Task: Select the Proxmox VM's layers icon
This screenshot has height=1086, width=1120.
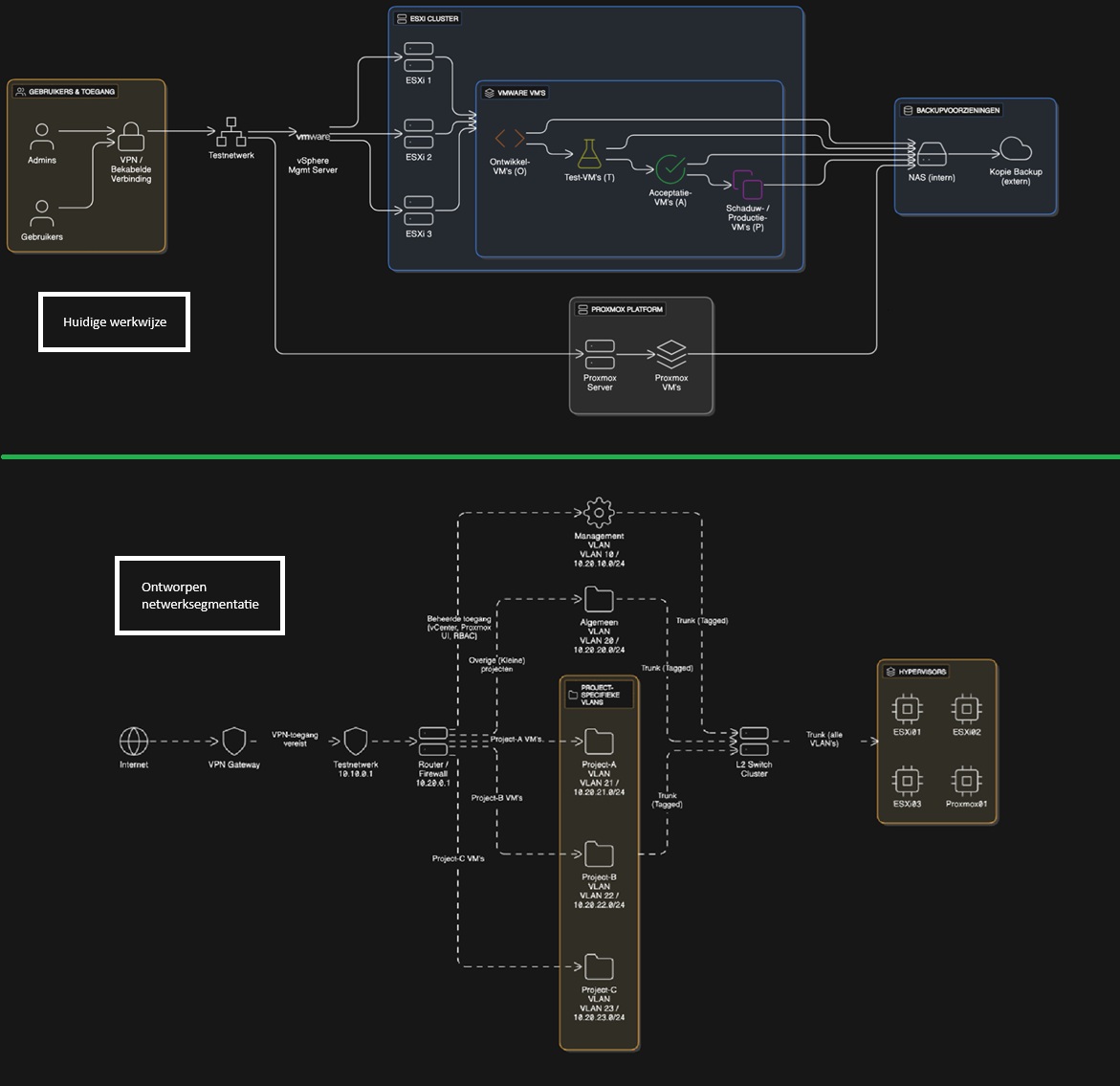Action: click(670, 354)
